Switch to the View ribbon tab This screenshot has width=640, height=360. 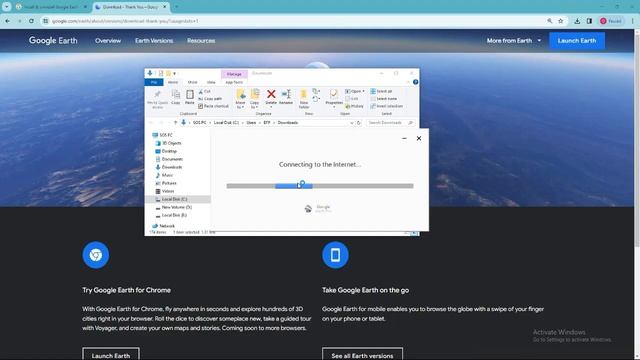coord(211,82)
